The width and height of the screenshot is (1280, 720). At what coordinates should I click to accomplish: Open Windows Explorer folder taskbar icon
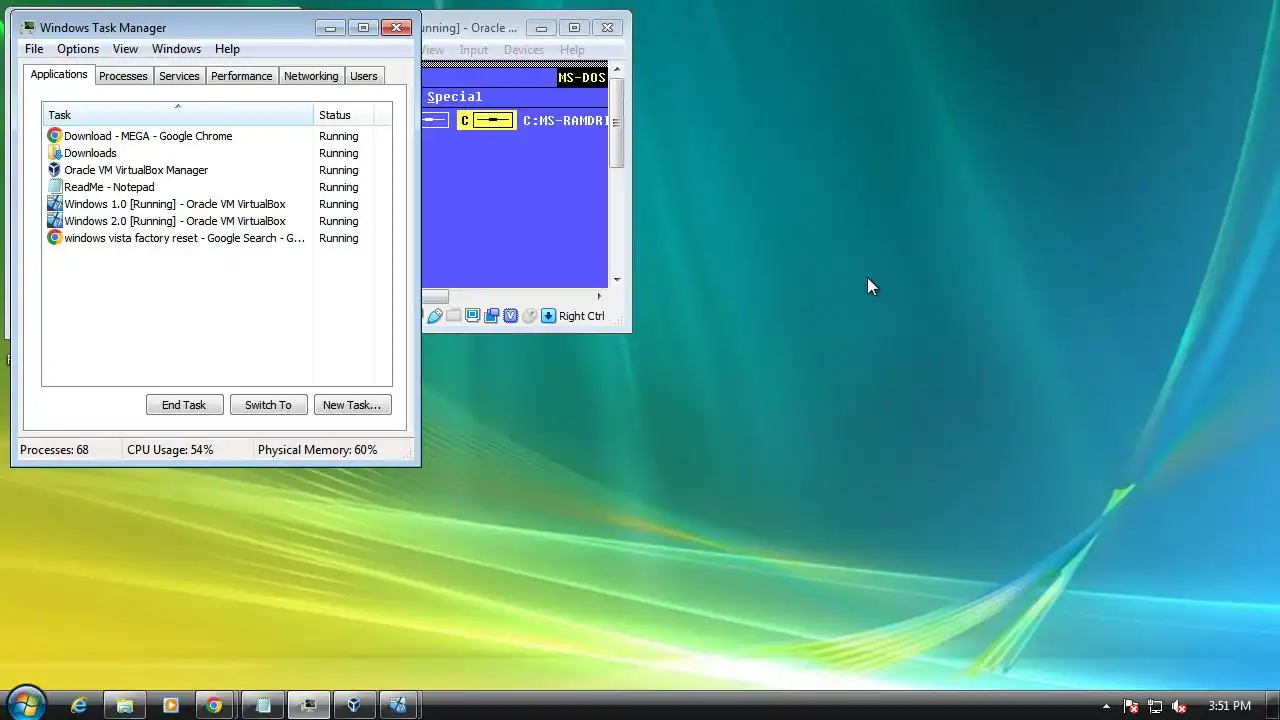click(125, 705)
